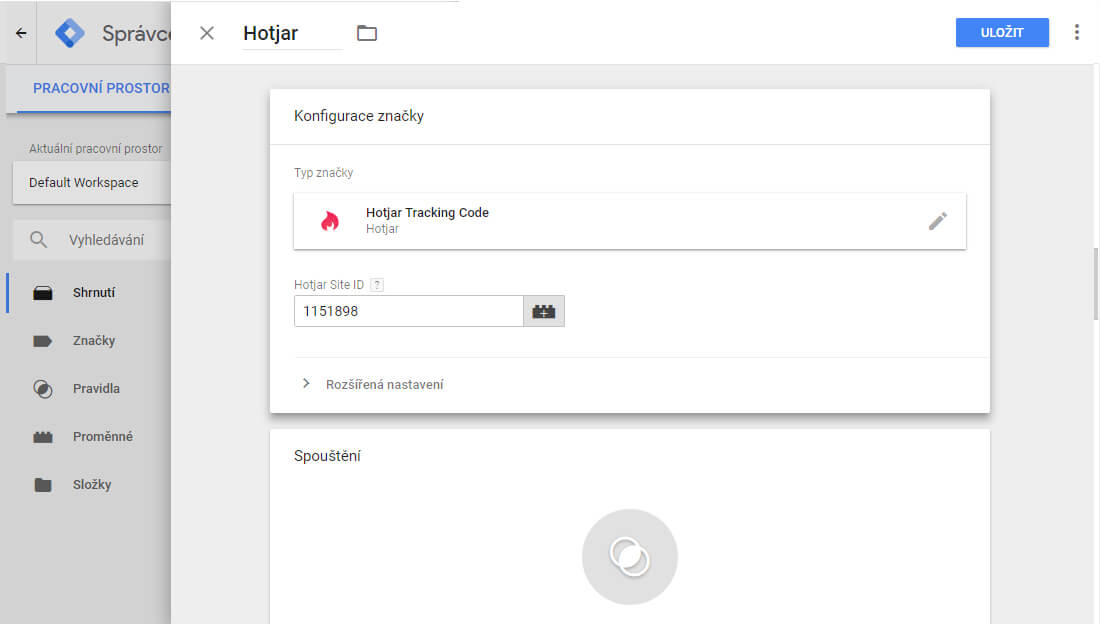Click the Hotjar flame icon
The height and width of the screenshot is (624, 1100).
tap(330, 221)
